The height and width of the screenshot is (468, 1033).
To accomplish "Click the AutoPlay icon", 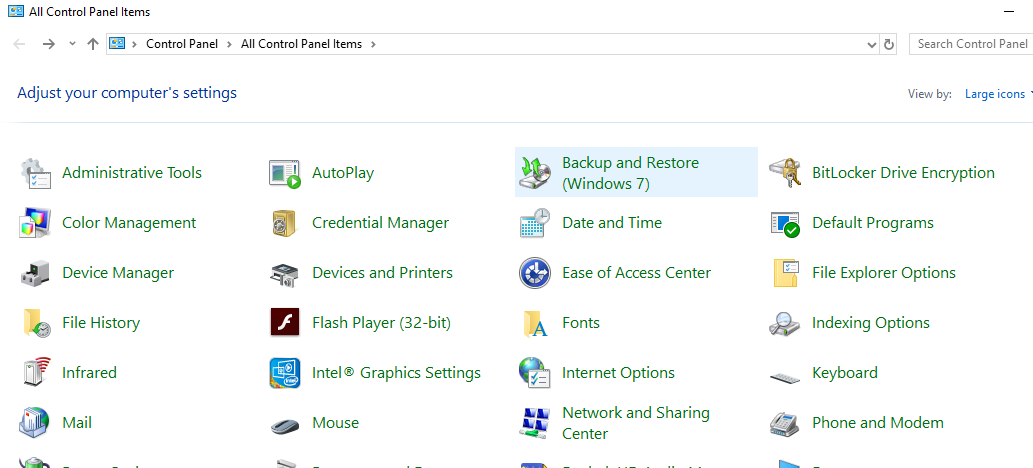I will click(x=285, y=173).
